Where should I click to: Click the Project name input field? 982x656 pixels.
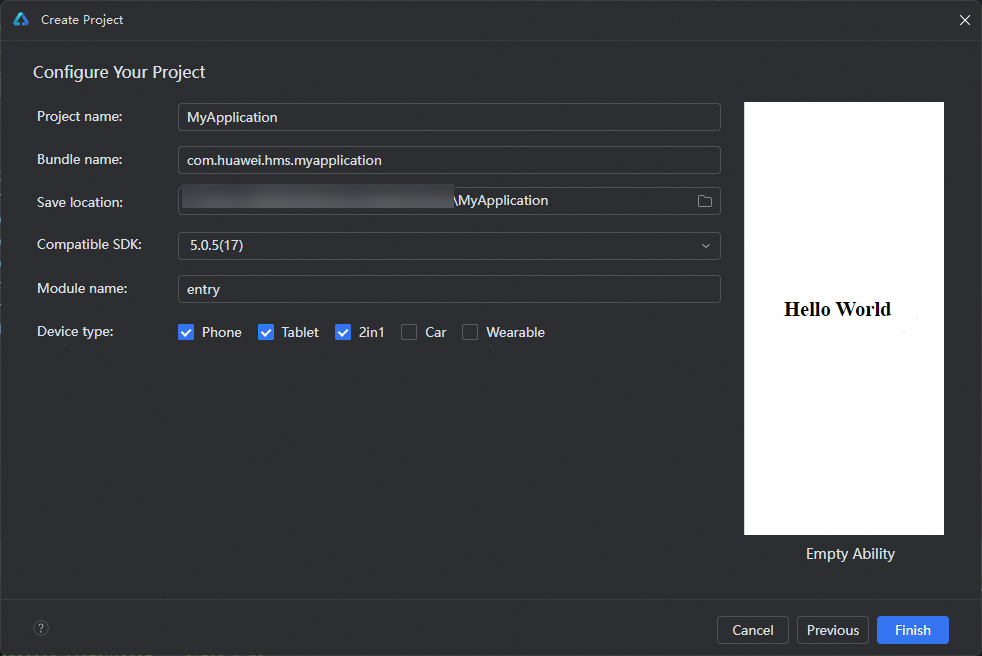[449, 117]
